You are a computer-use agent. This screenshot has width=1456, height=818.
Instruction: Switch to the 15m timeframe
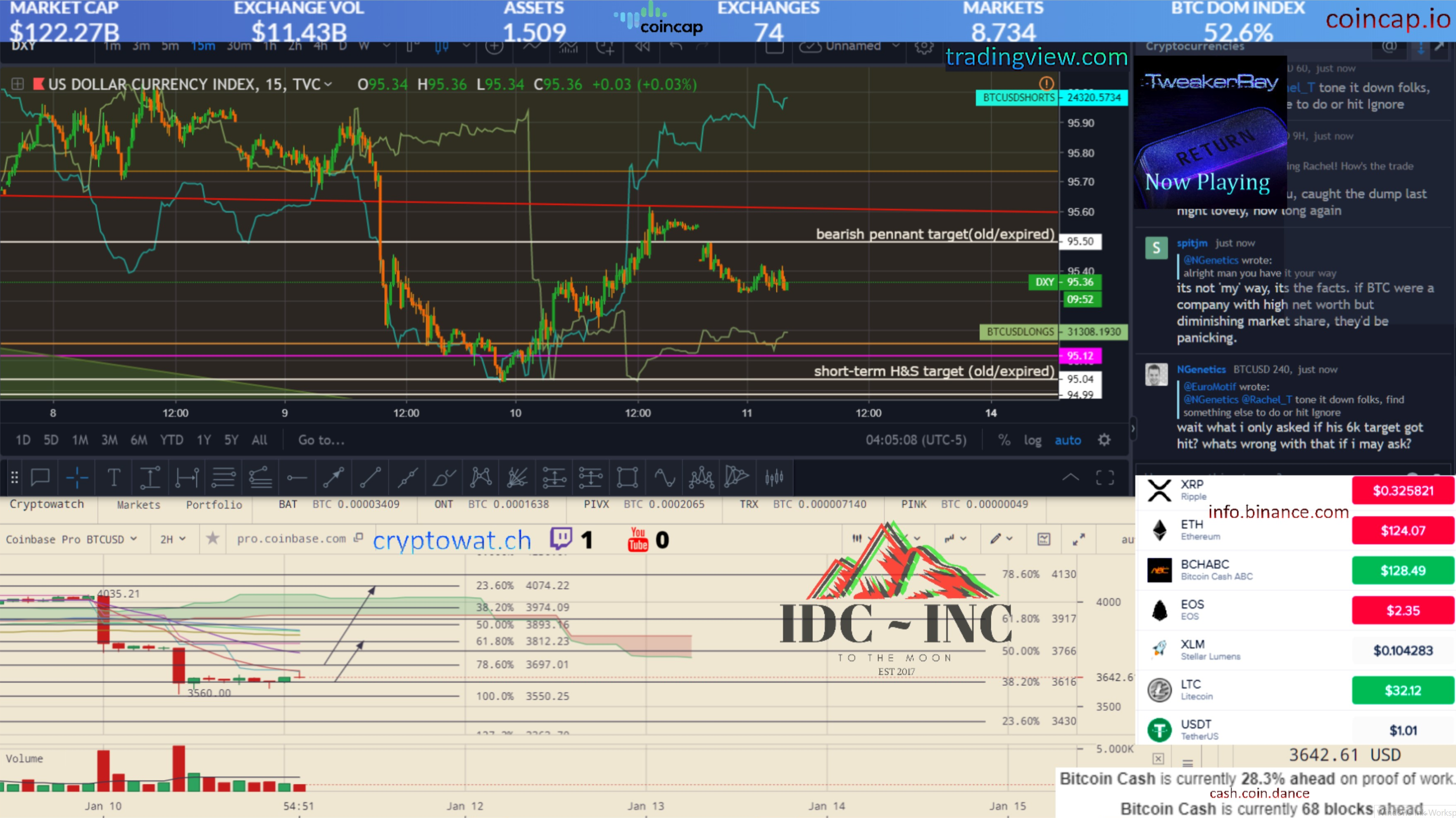203,46
